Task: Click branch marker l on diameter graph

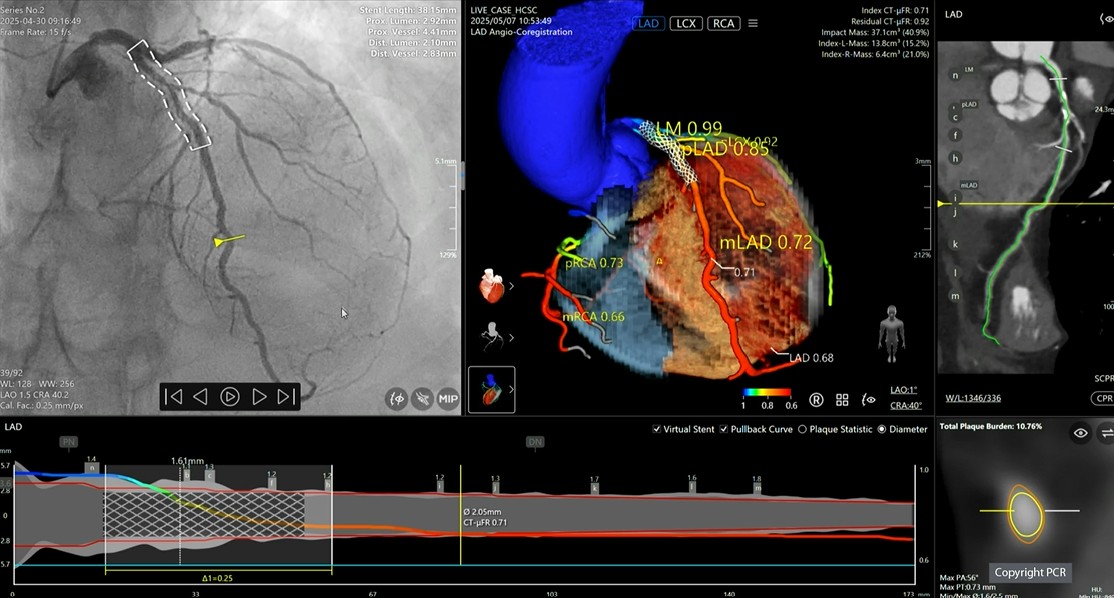Action: click(692, 486)
